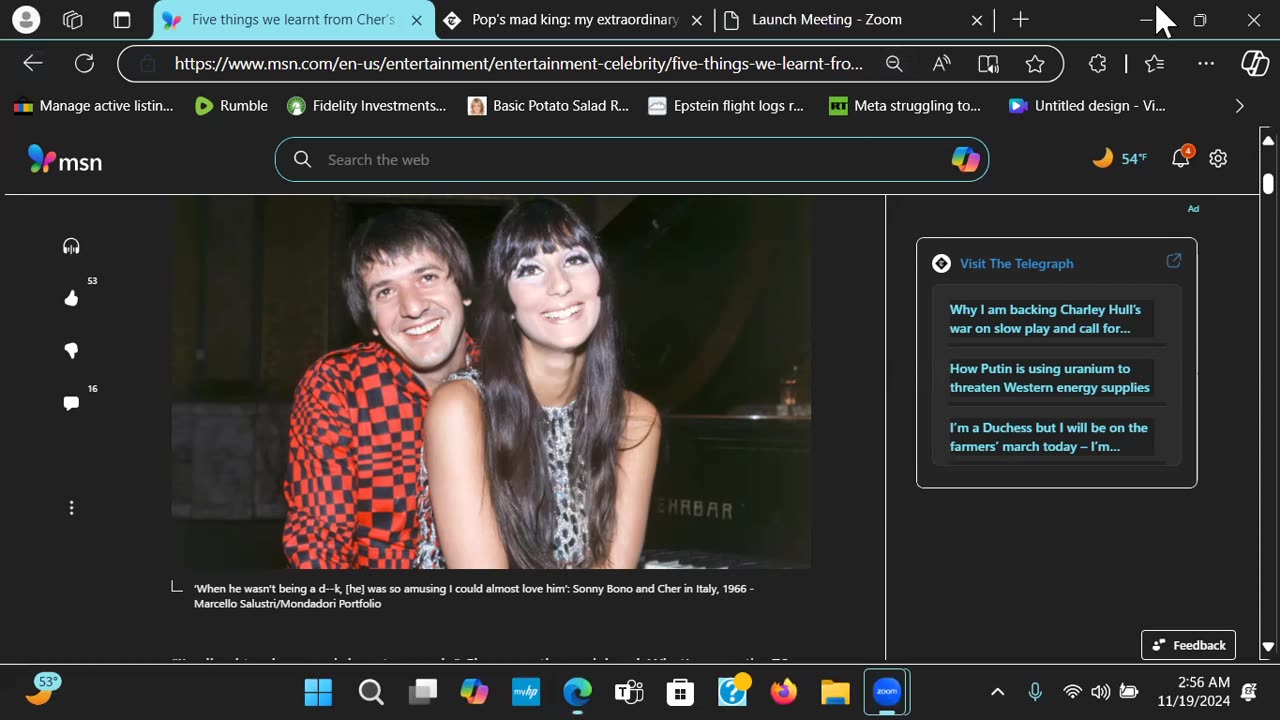Open Edge Settings and more menu
1280x720 pixels.
pos(1206,64)
